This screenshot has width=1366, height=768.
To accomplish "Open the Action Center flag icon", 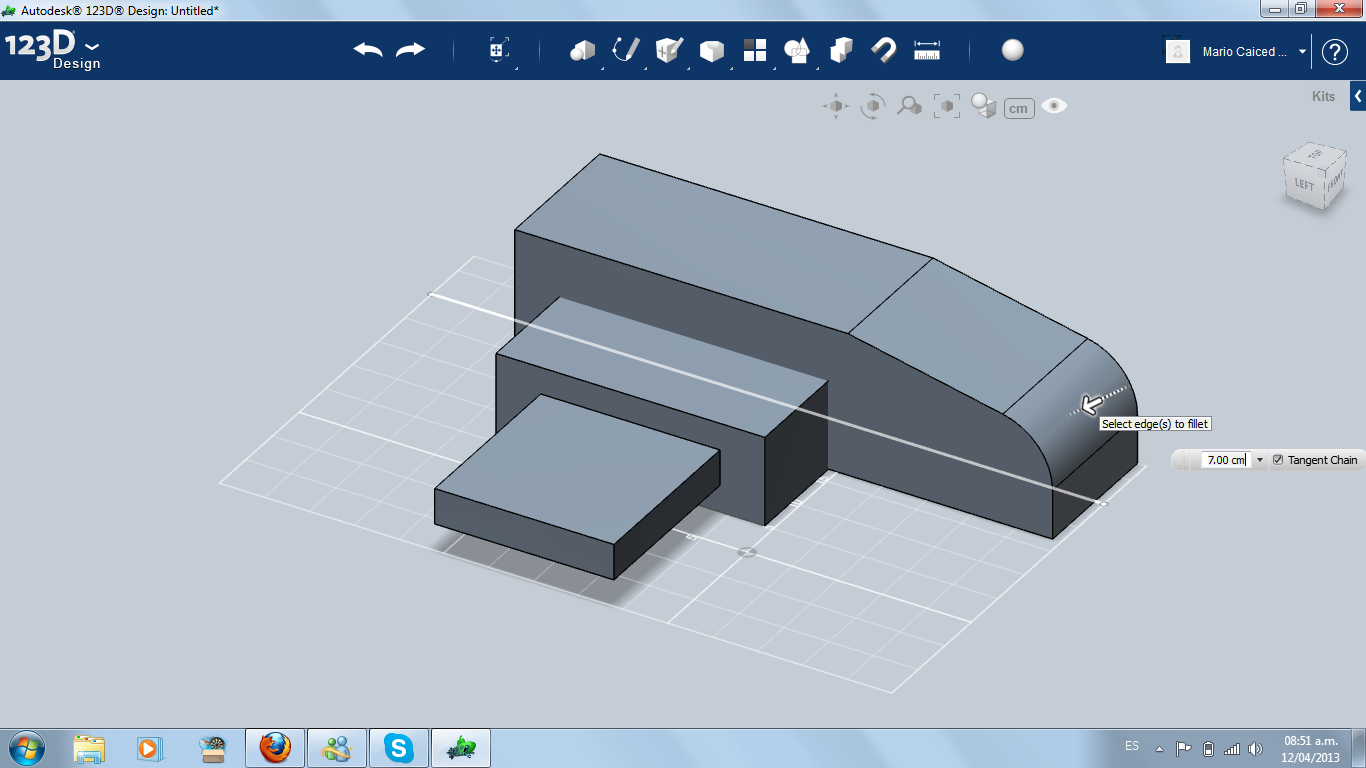I will coord(1183,748).
